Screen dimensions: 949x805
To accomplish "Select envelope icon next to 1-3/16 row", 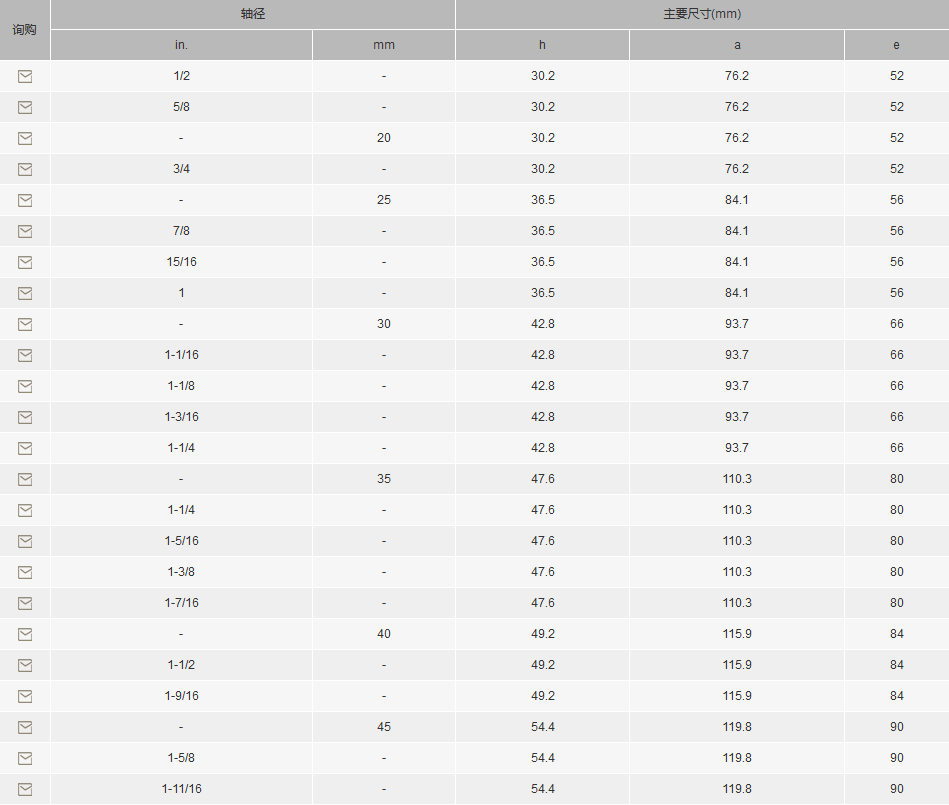I will (x=25, y=417).
